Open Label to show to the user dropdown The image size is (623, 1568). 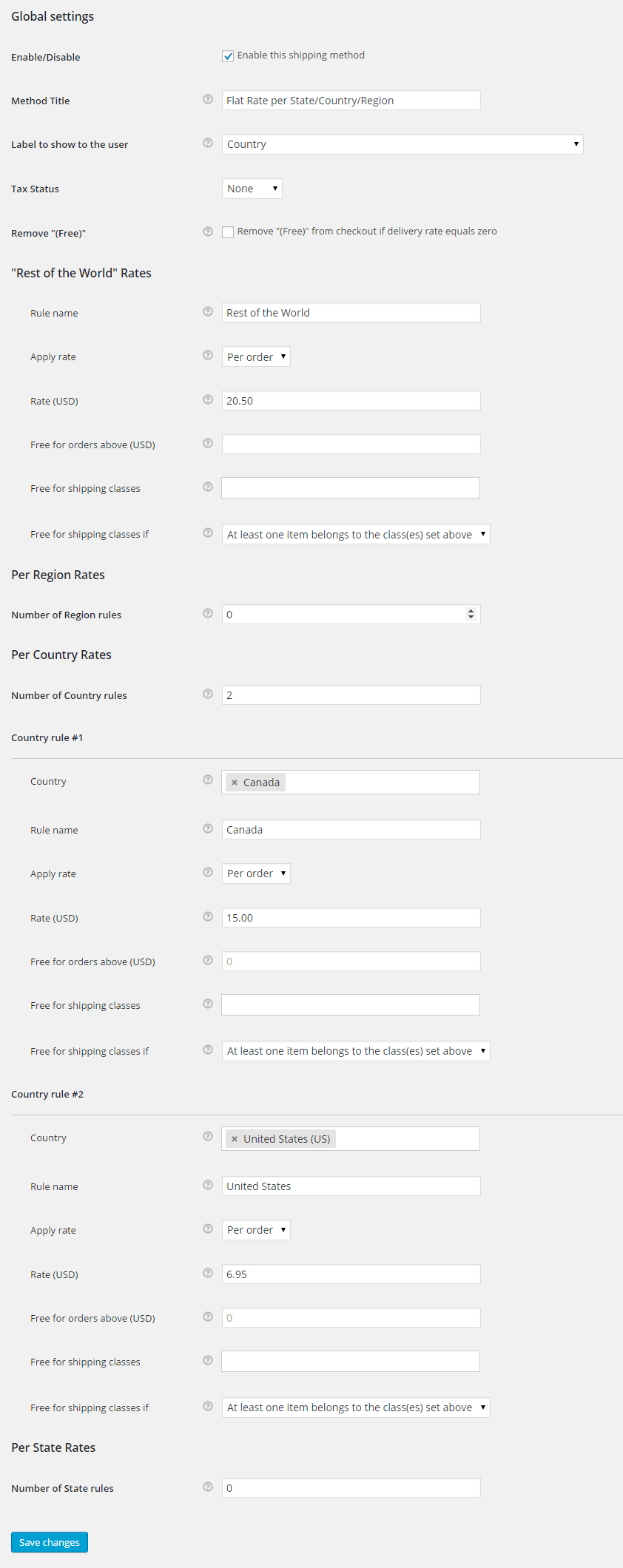(402, 144)
